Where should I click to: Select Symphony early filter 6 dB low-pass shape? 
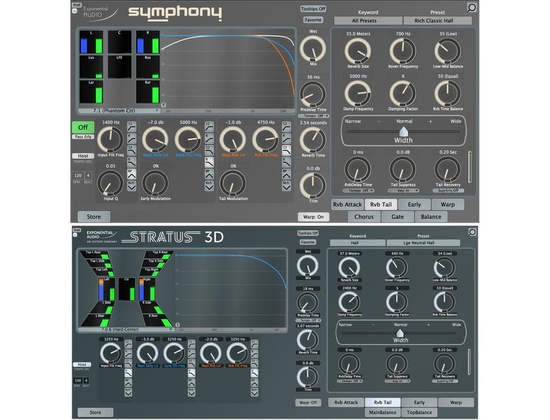[x=209, y=162]
